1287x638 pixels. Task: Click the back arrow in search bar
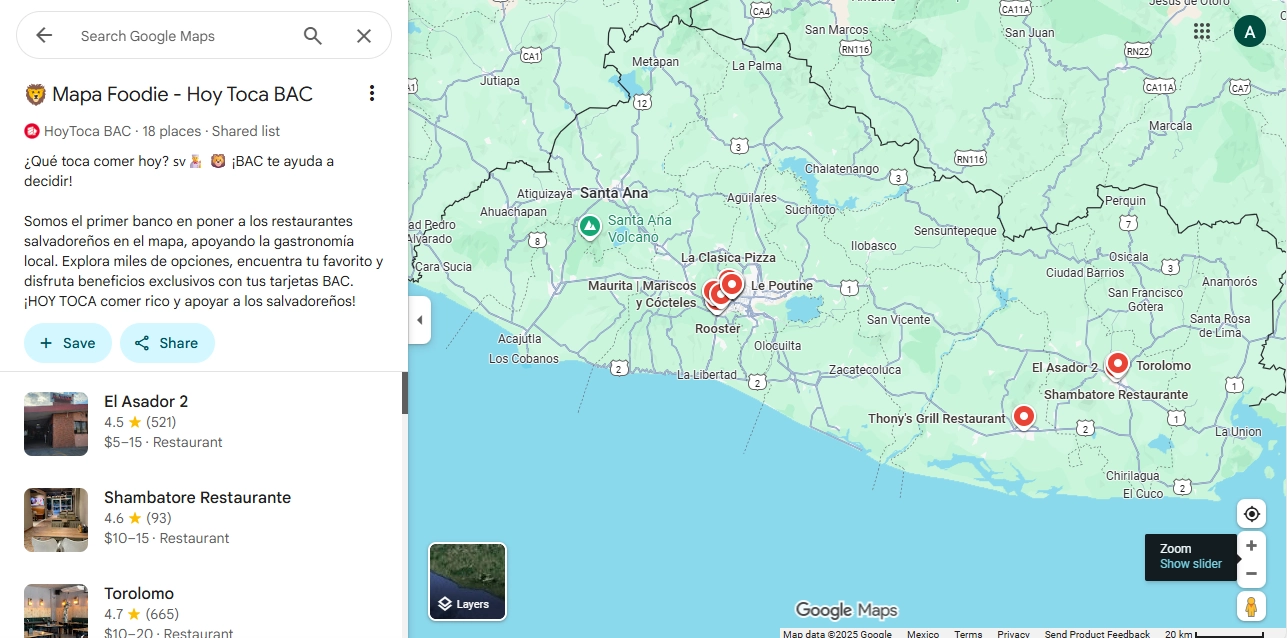(x=44, y=36)
